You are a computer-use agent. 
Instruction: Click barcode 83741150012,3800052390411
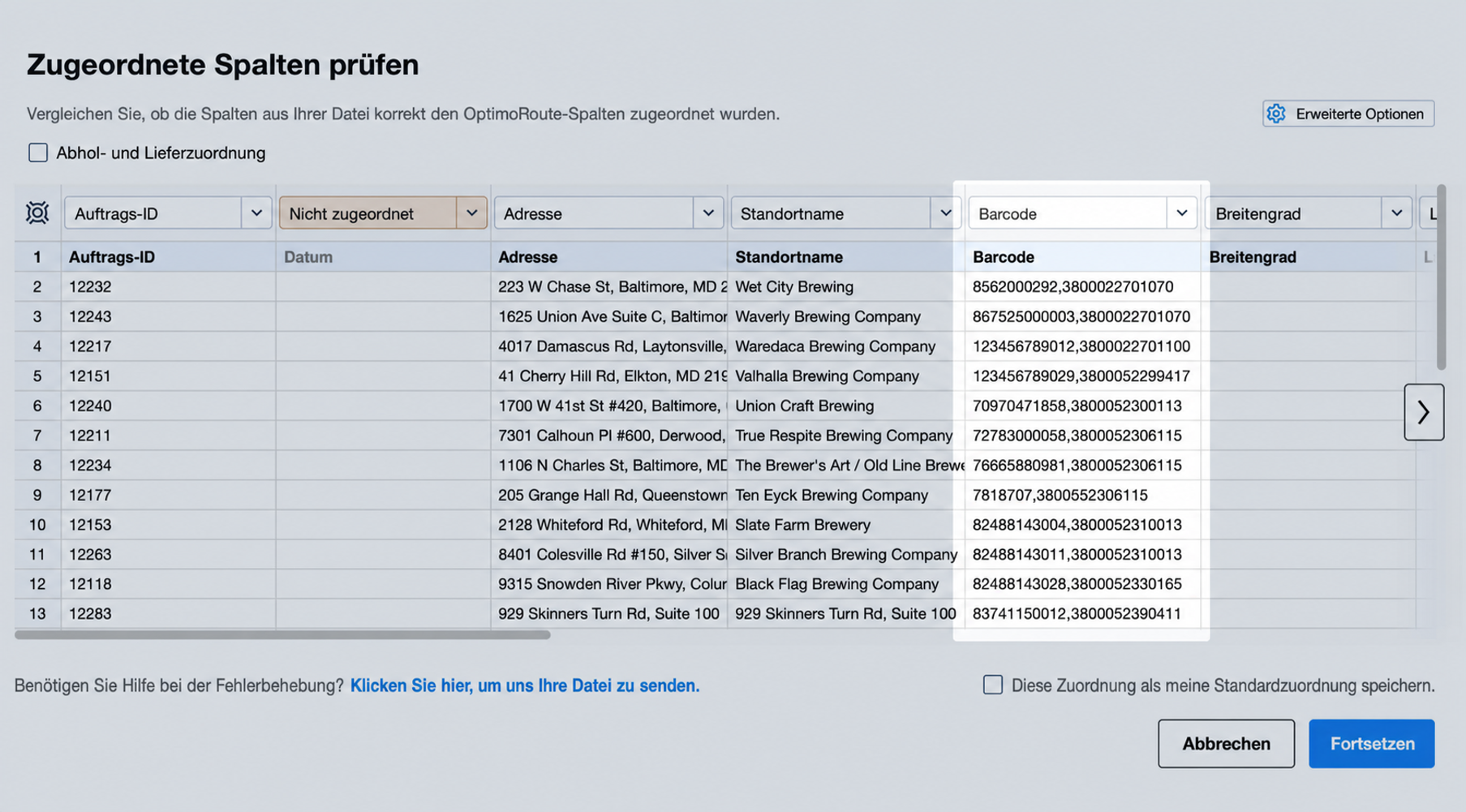1082,614
